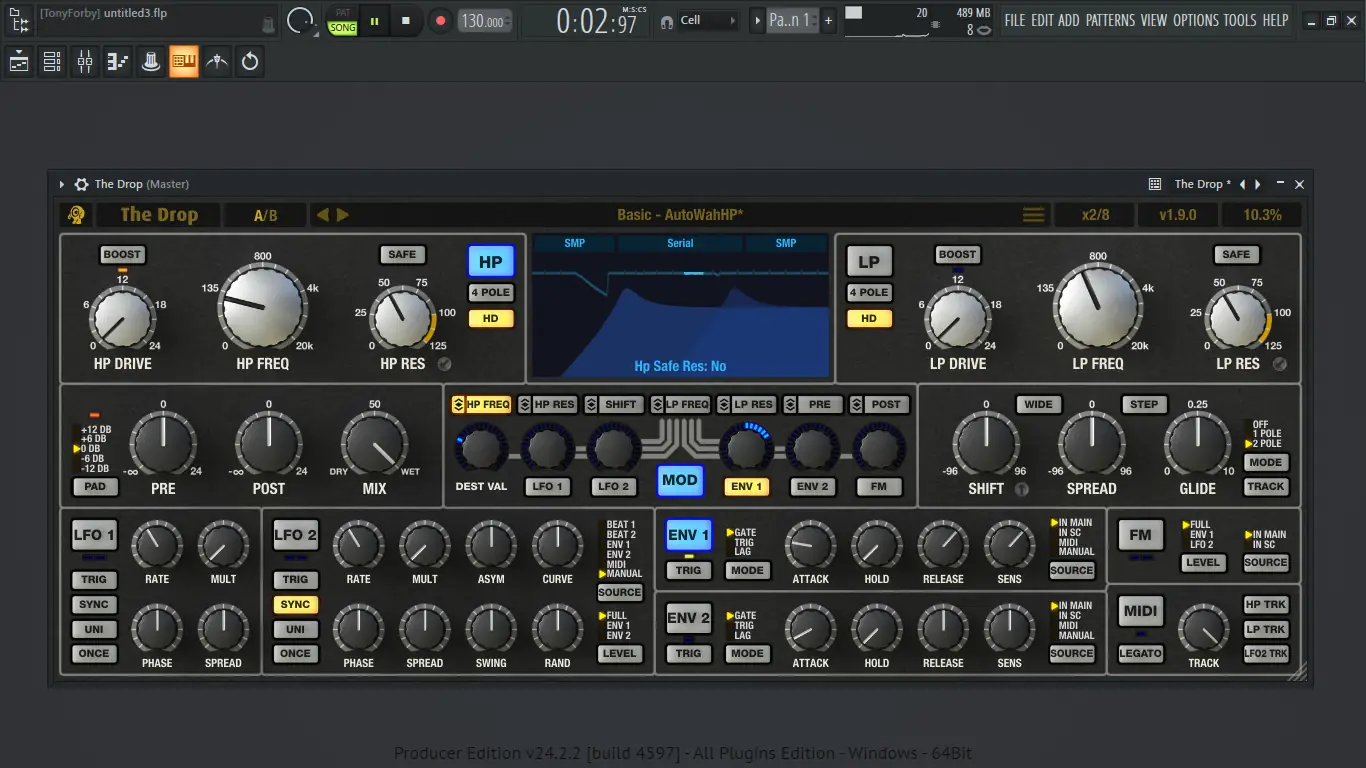
Task: Open the HP FREQ mod destination arrows
Action: 458,404
